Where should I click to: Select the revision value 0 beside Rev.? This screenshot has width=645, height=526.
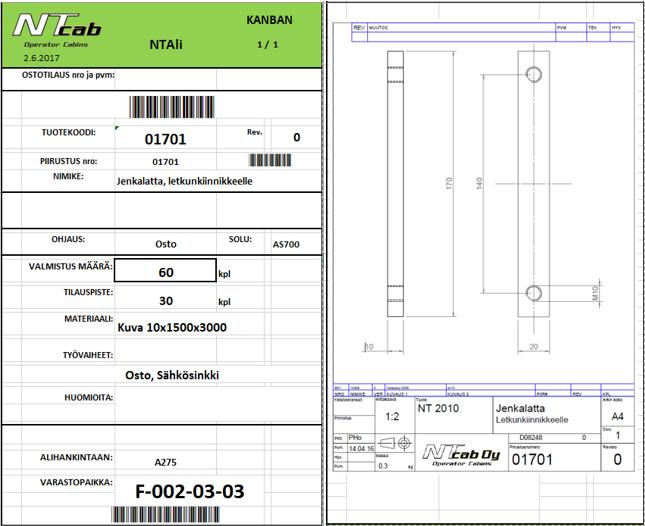[297, 137]
